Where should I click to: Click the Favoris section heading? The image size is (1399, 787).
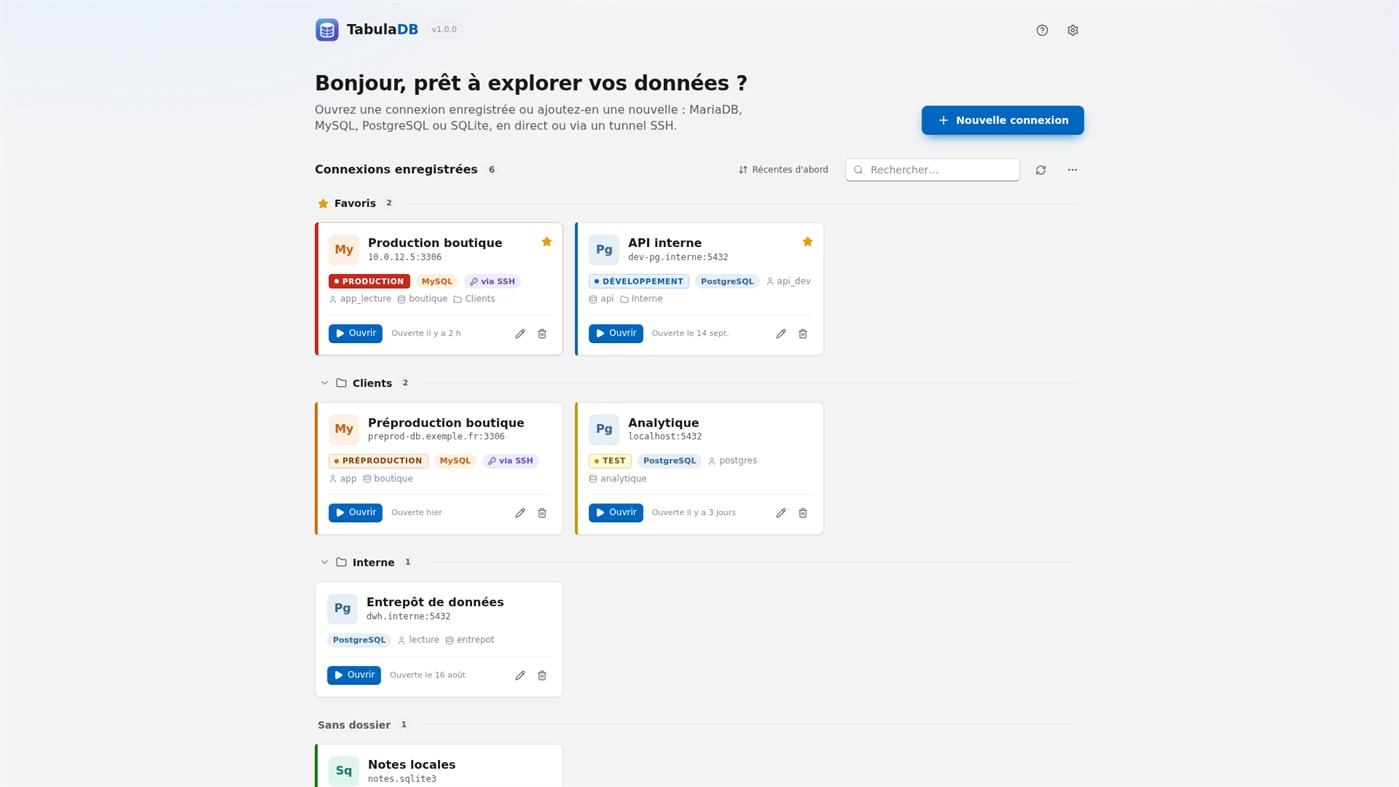(x=355, y=203)
